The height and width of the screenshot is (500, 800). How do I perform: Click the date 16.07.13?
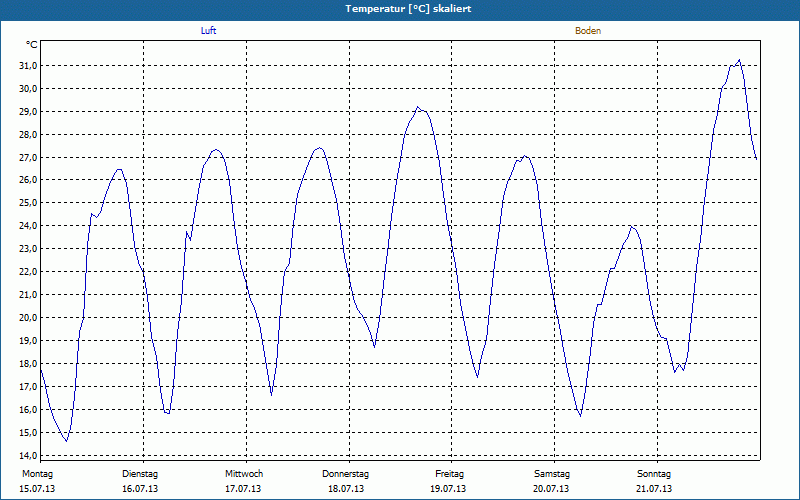(140, 489)
